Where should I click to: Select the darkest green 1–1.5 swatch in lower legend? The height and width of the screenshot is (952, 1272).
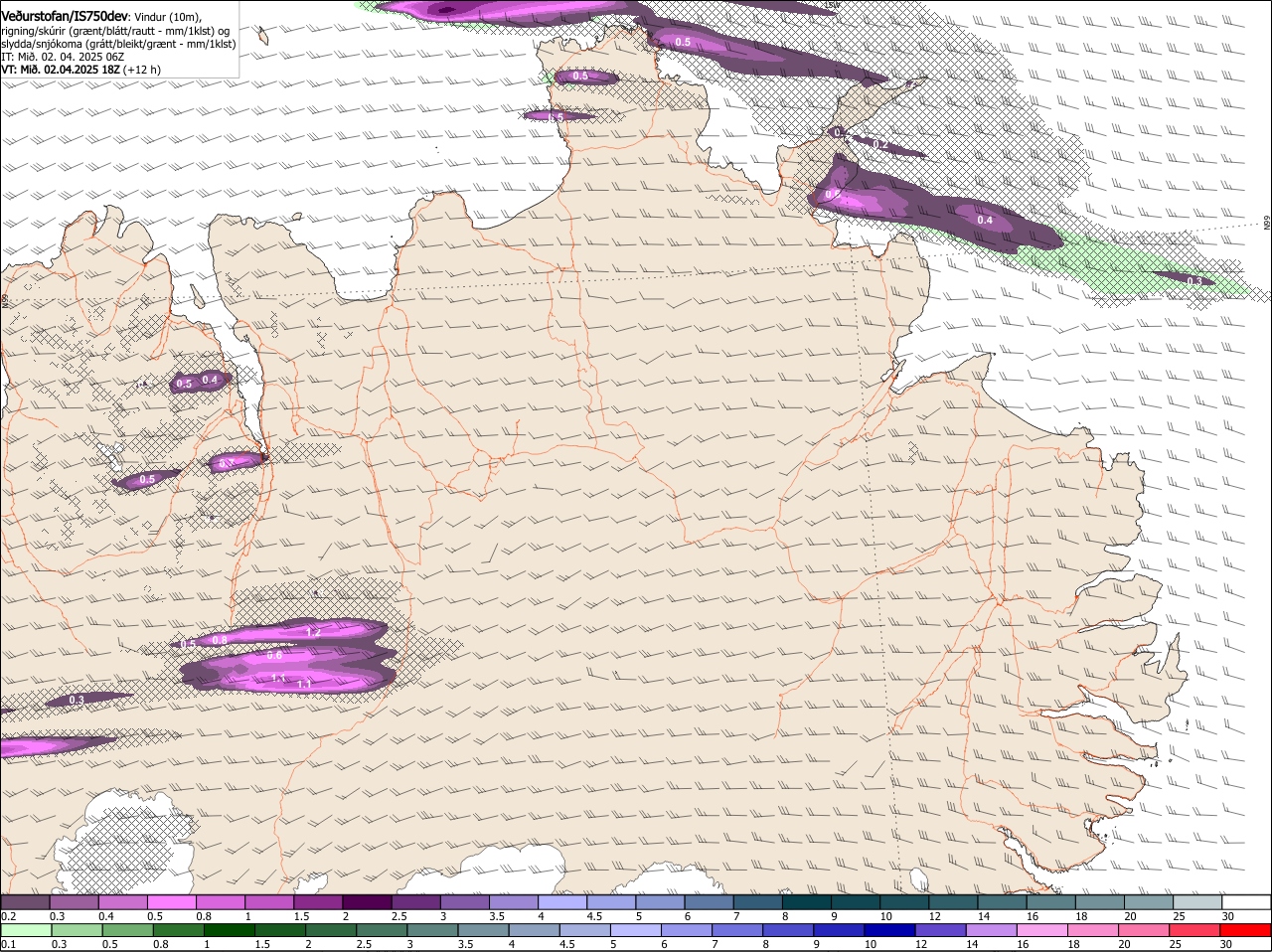pos(229,930)
